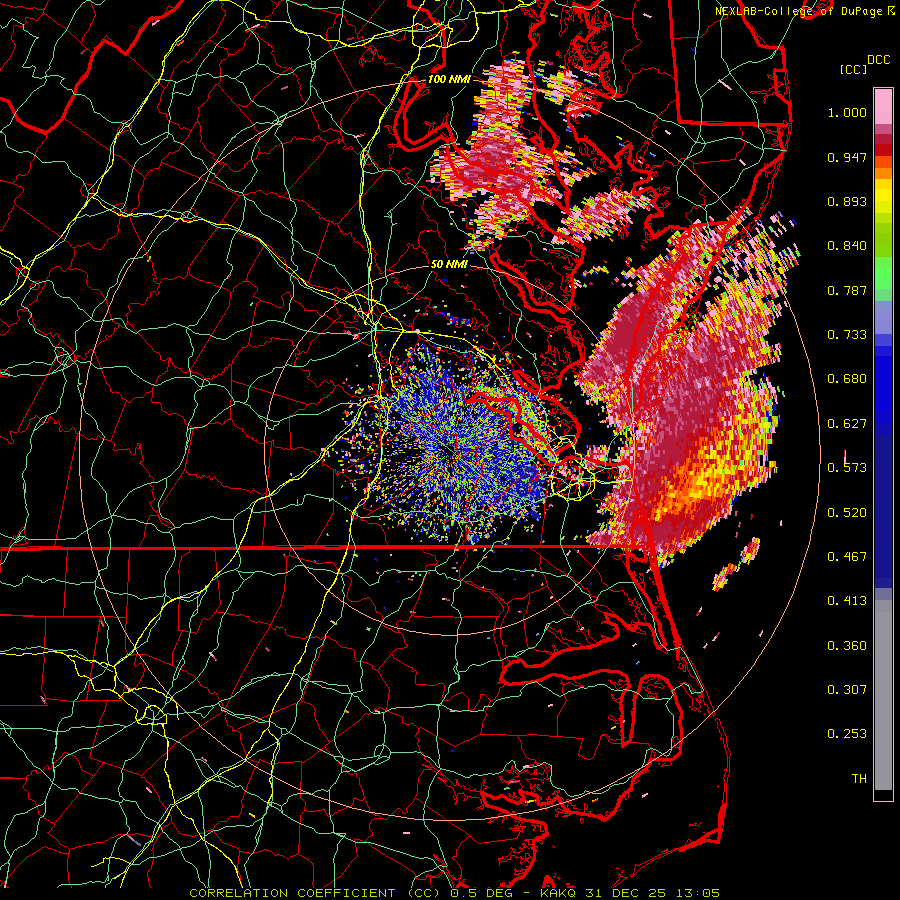Click the 0.893 legend value
This screenshot has width=900, height=900.
pos(847,201)
